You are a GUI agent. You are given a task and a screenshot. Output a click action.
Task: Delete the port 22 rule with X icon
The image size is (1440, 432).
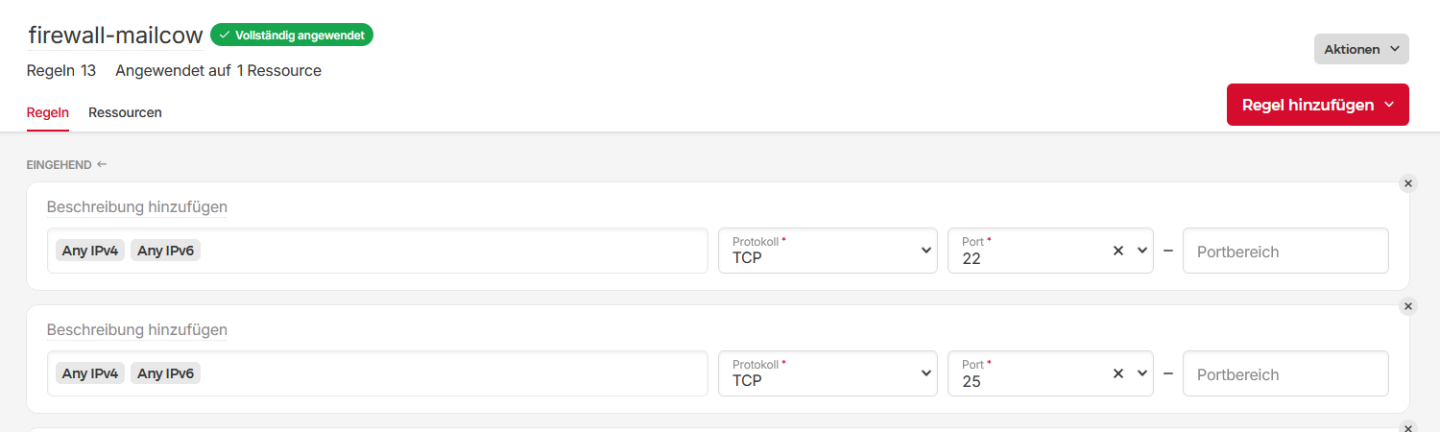(1408, 183)
